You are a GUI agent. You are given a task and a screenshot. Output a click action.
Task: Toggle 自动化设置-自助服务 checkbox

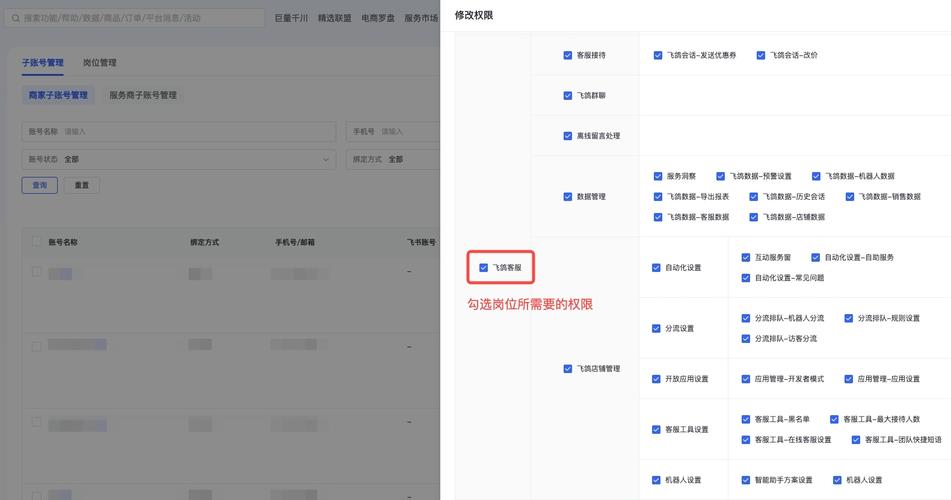(816, 257)
